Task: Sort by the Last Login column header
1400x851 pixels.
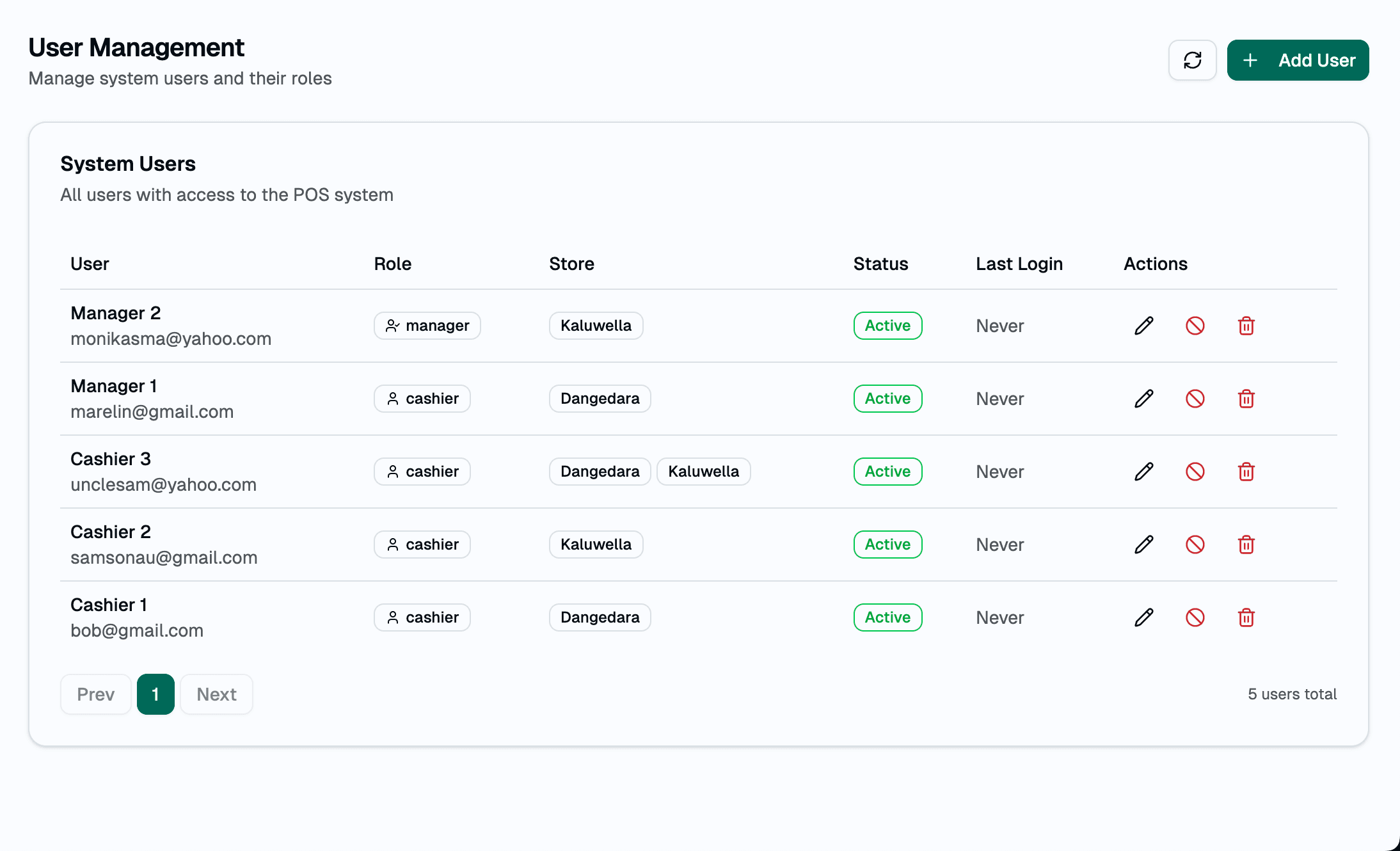Action: [1019, 264]
